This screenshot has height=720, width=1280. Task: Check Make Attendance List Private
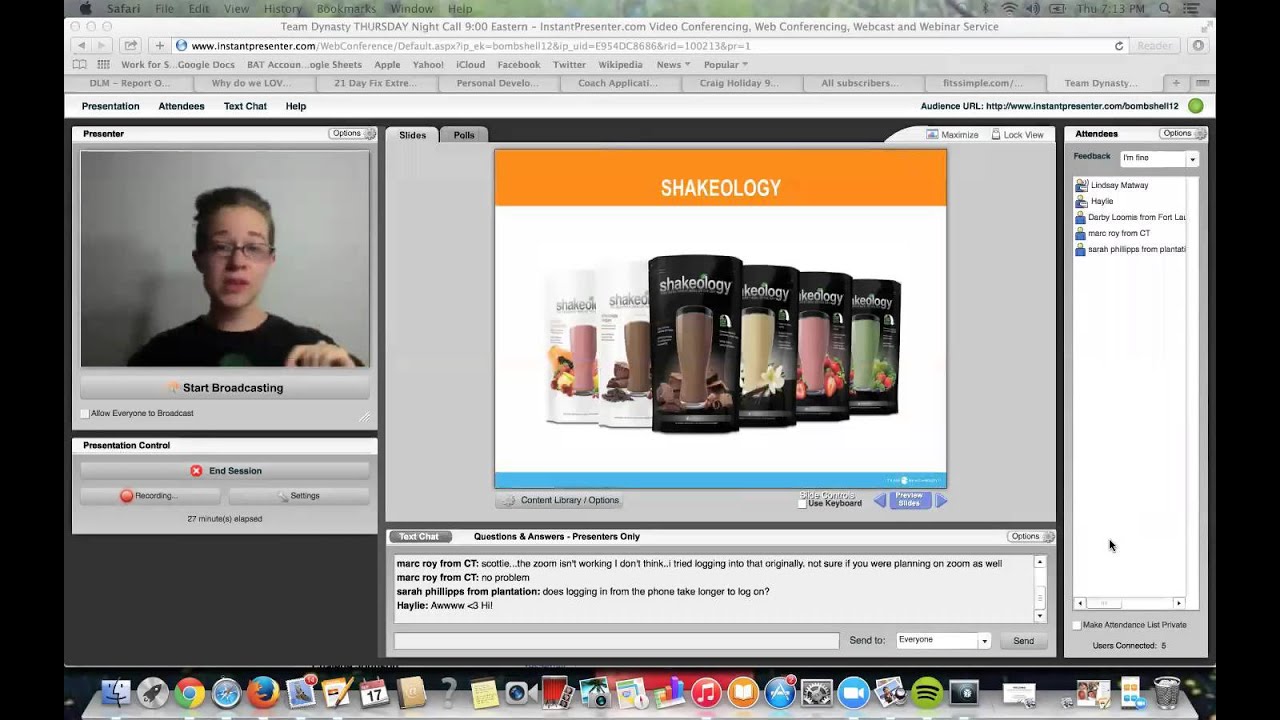point(1077,625)
